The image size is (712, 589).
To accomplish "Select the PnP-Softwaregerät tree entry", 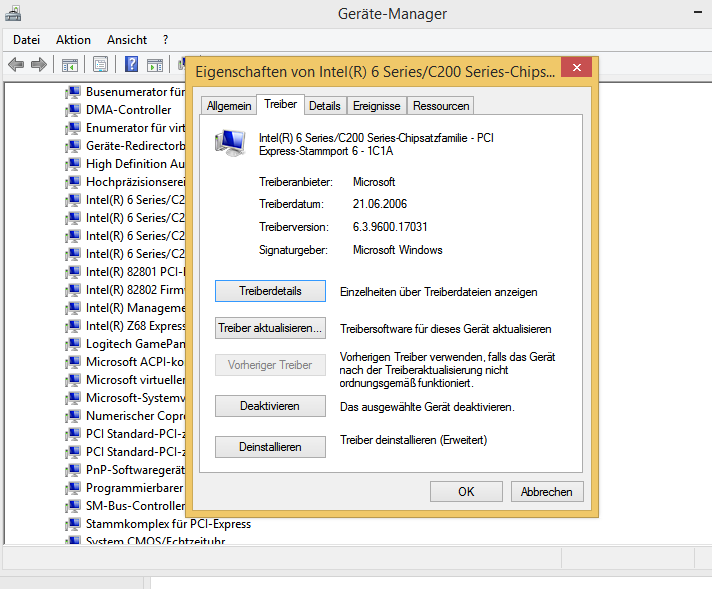I will pos(135,470).
